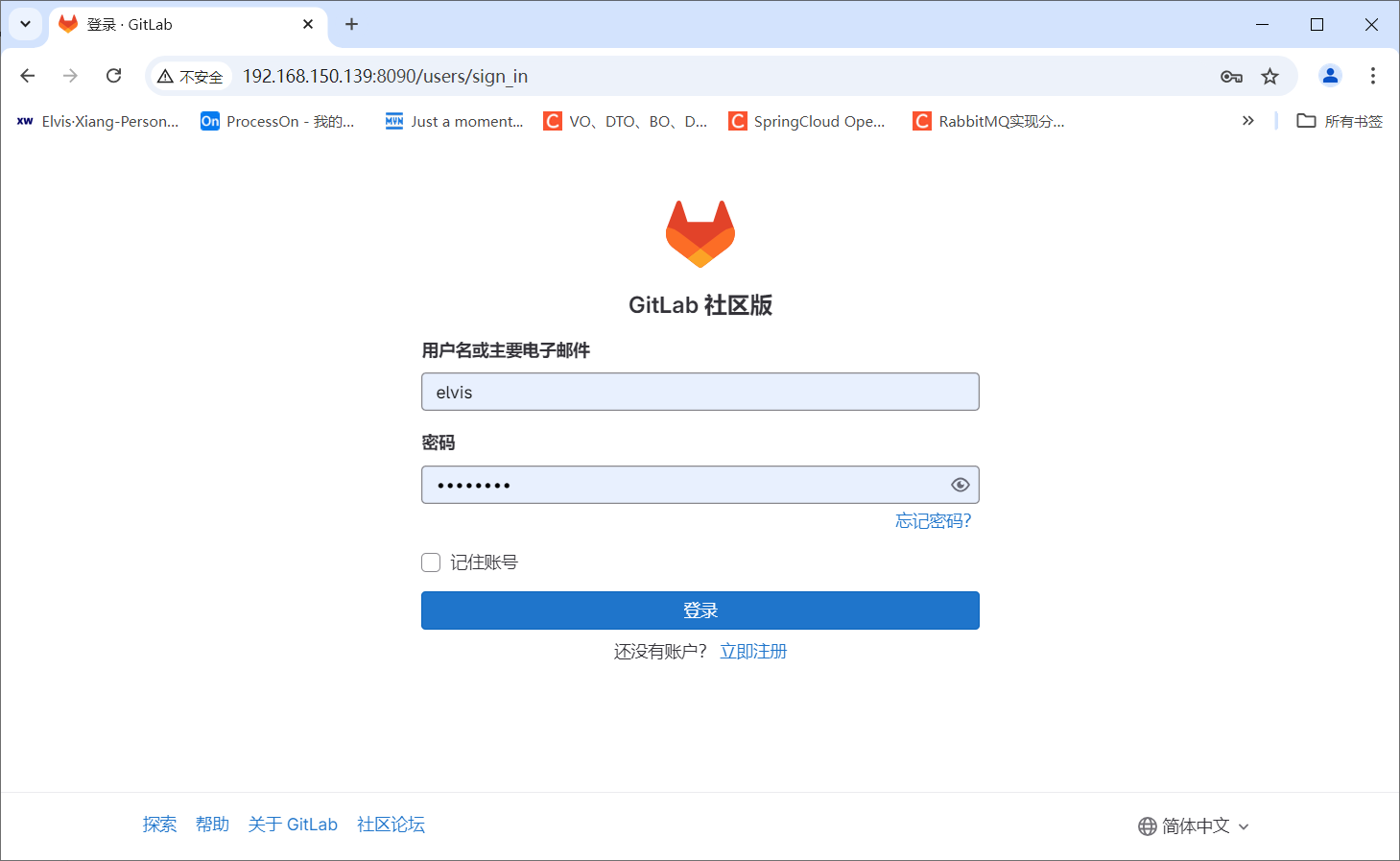Minimize the Chrome window

(x=1262, y=25)
